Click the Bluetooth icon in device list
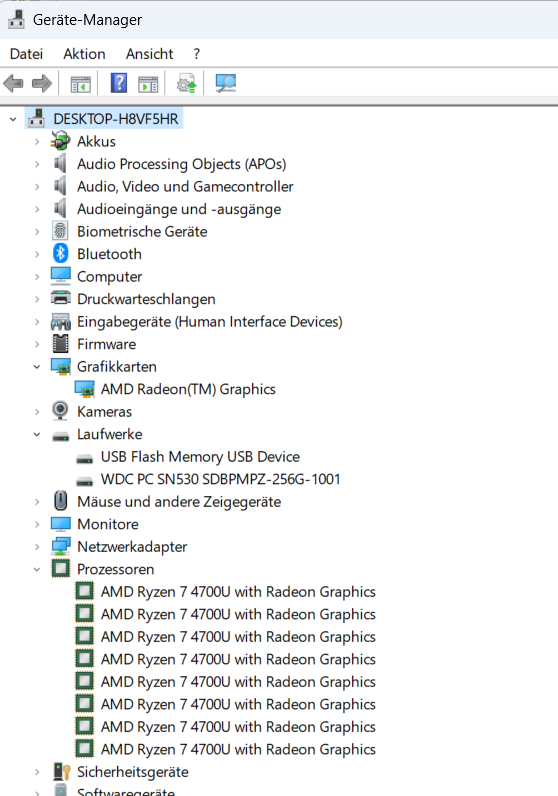Viewport: 558px width, 796px height. [60, 253]
